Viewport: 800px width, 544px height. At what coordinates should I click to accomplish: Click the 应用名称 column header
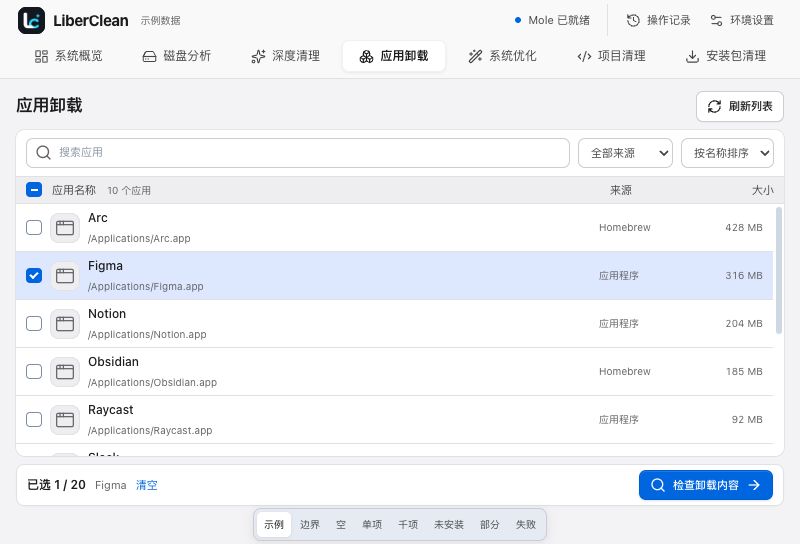coord(74,190)
